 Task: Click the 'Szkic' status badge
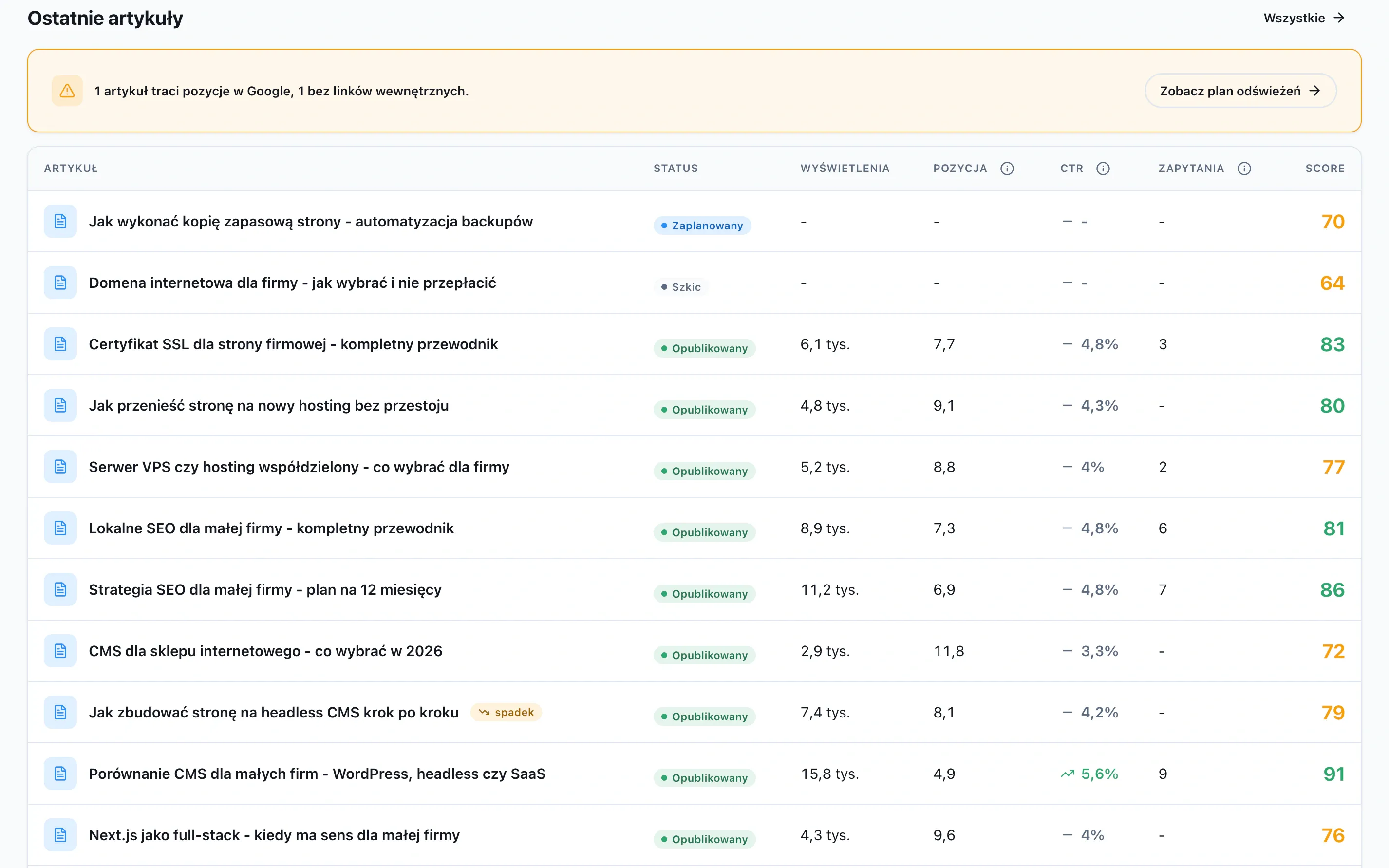pos(681,287)
